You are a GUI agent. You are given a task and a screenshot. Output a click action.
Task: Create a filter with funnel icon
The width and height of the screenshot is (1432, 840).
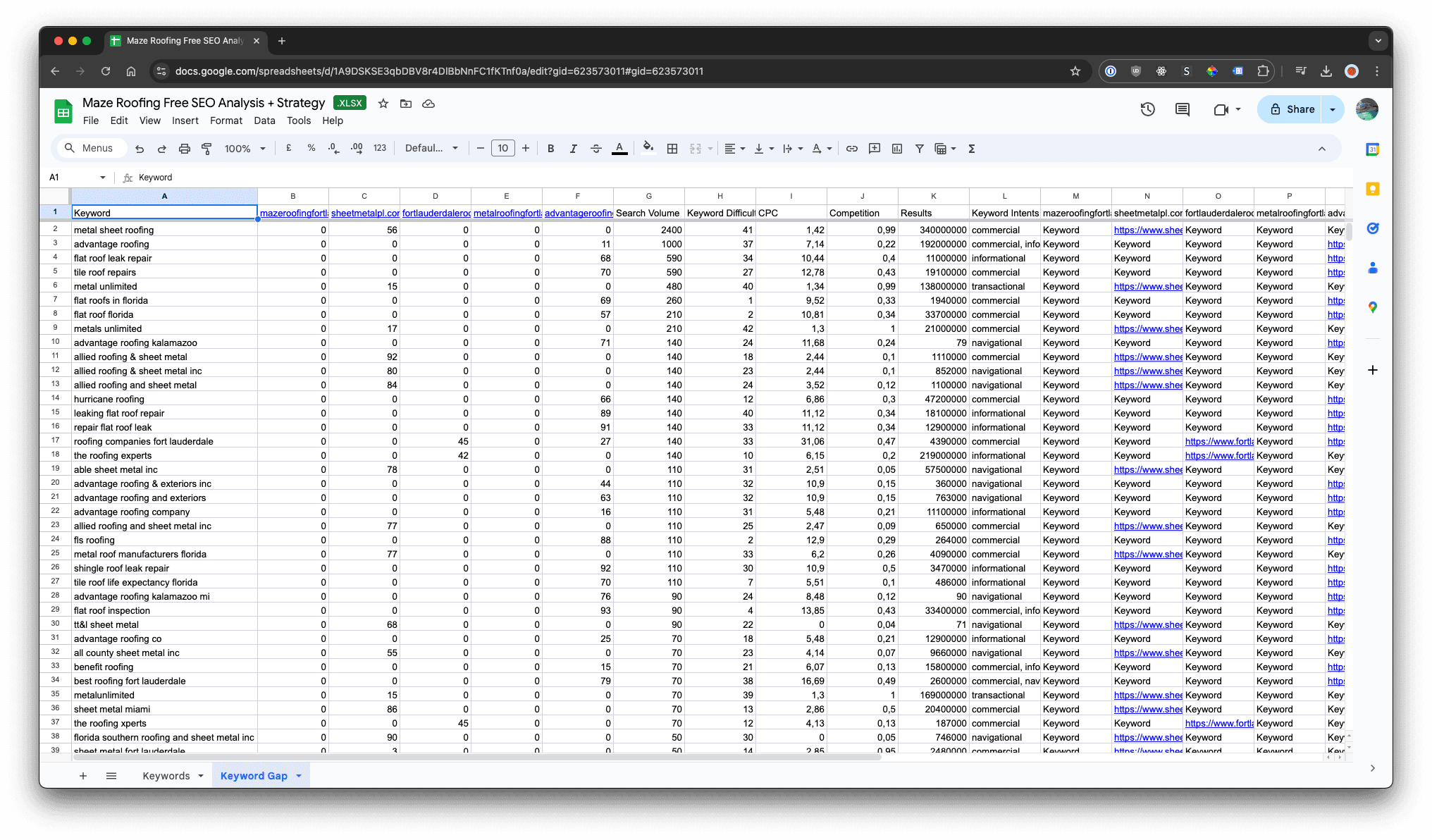coord(919,149)
